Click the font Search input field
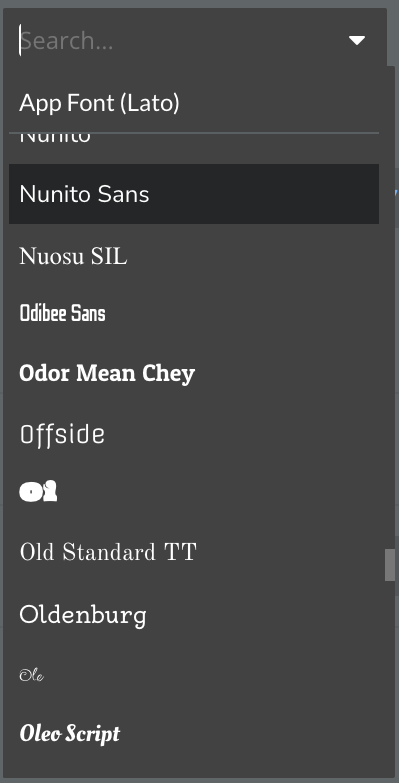 click(180, 40)
